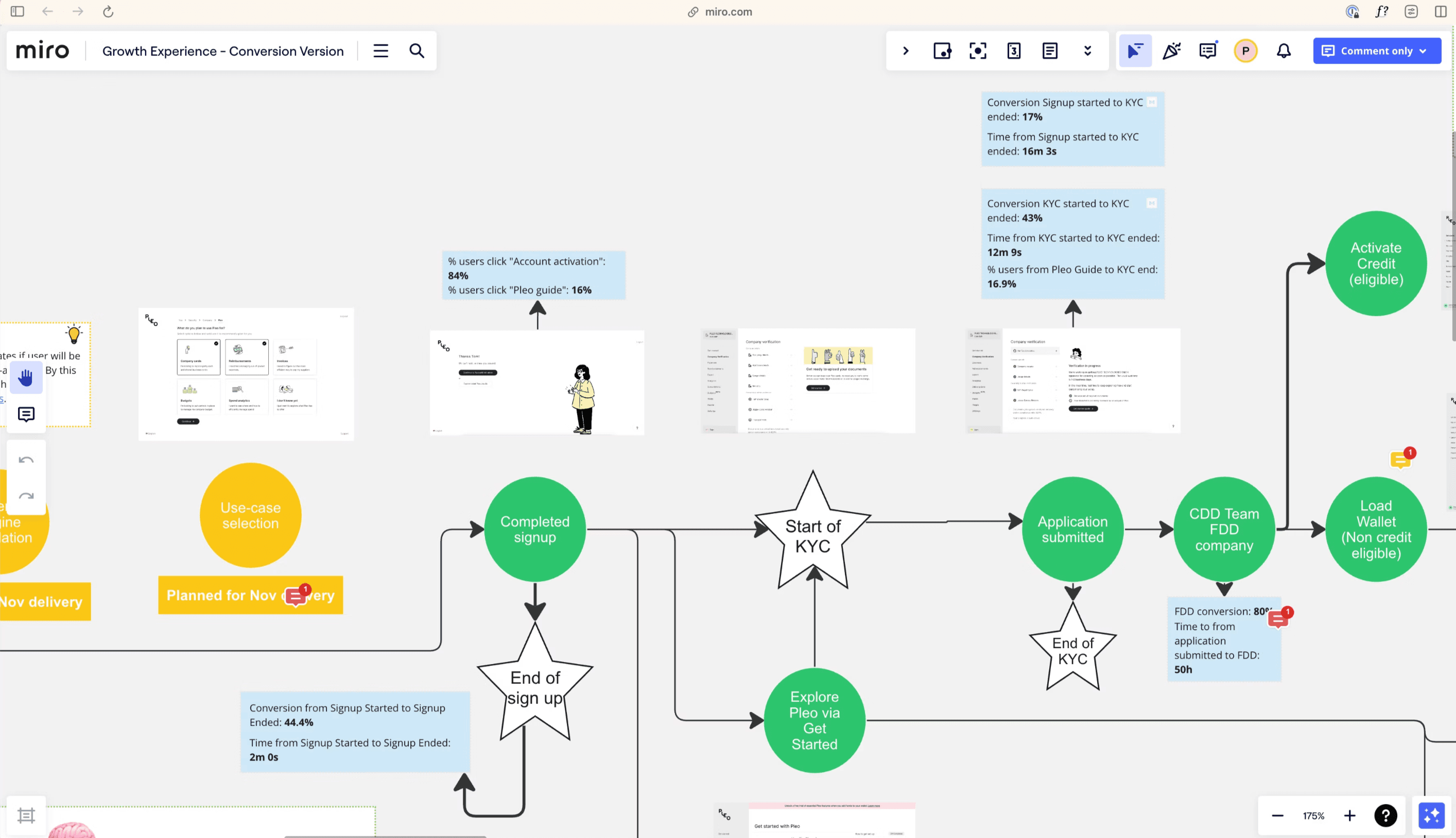Screen dimensions: 1456x838
Task: Click the 'Conversion KYC started to KYC ended' note
Action: (x=1073, y=243)
